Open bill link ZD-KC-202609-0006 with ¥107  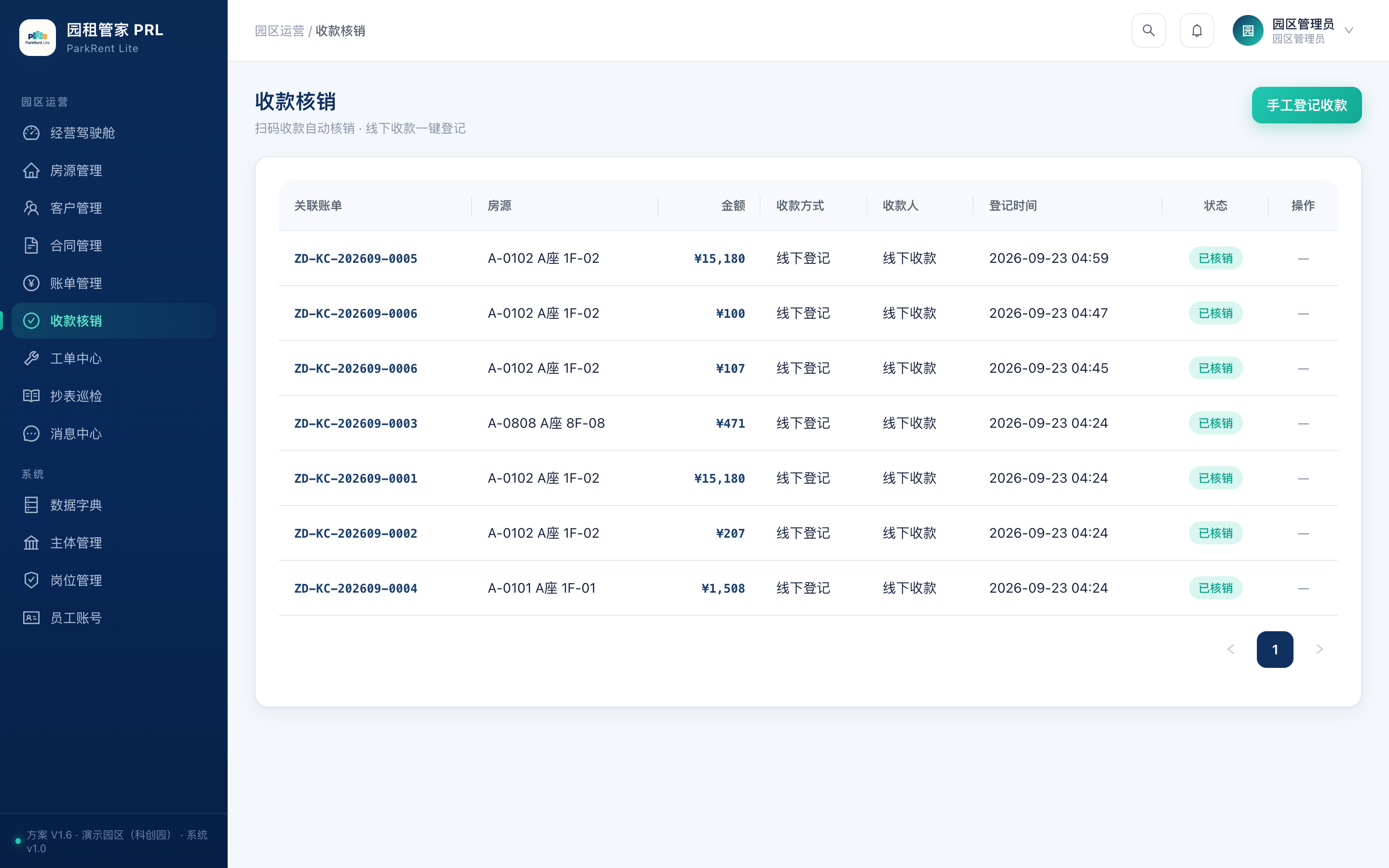356,368
